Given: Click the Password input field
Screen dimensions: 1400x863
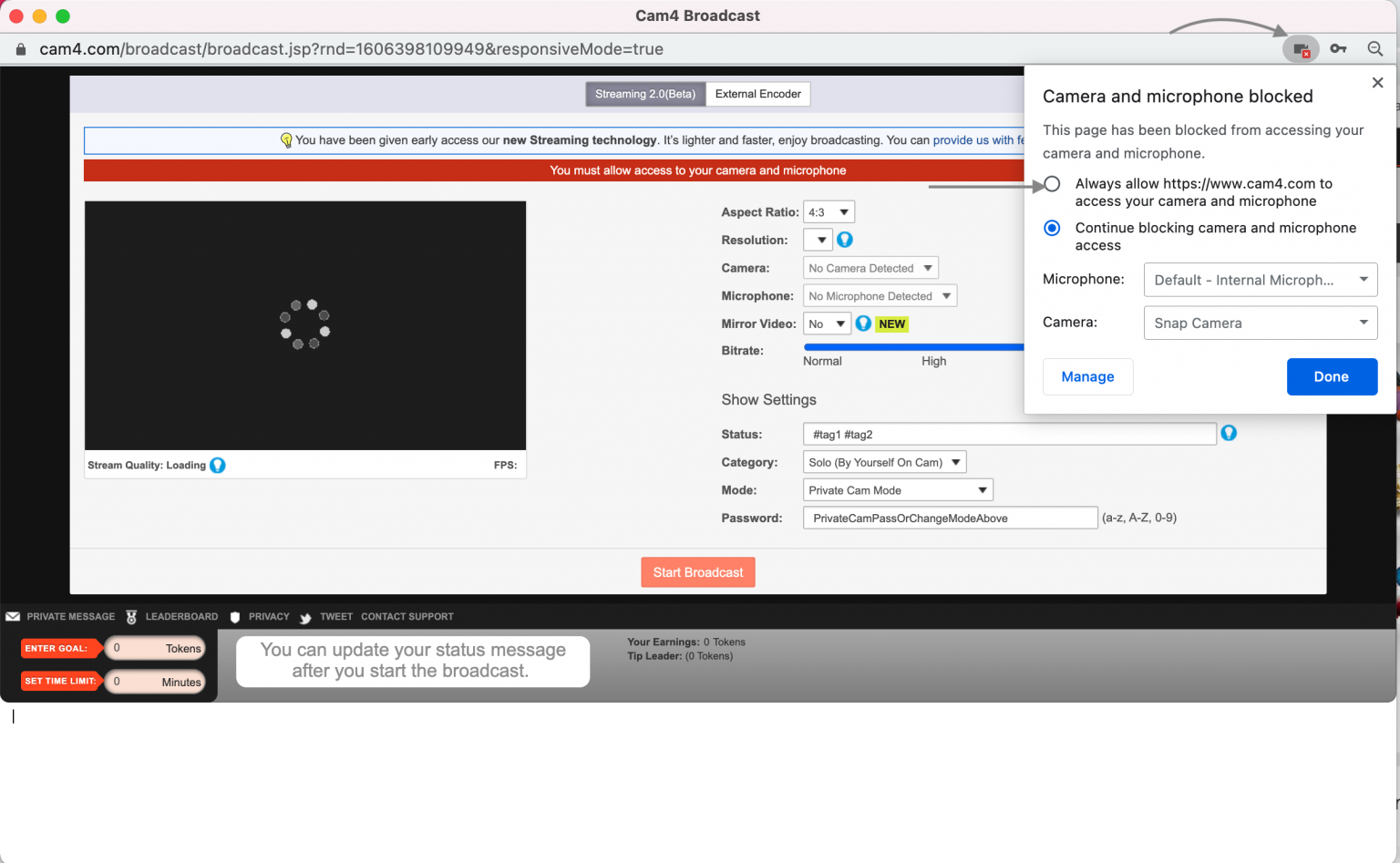Looking at the screenshot, I should (x=950, y=519).
